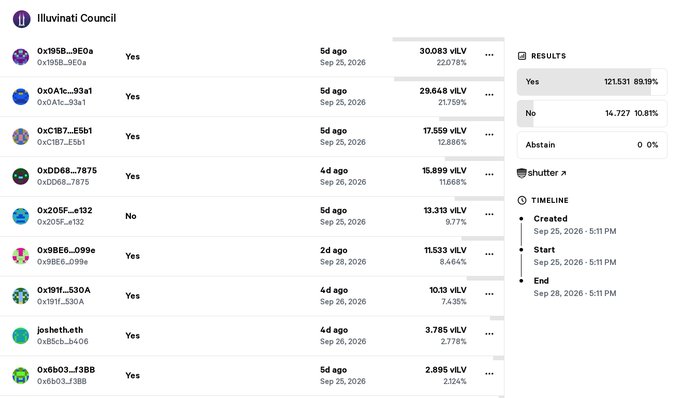Open the josheth.eth voter profile

(60, 330)
